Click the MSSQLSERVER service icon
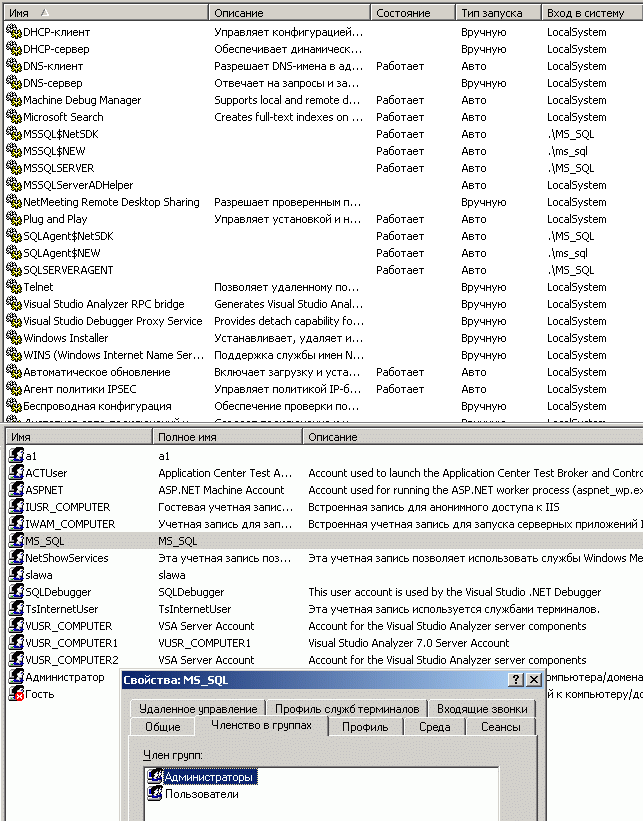The image size is (643, 821). [x=14, y=168]
